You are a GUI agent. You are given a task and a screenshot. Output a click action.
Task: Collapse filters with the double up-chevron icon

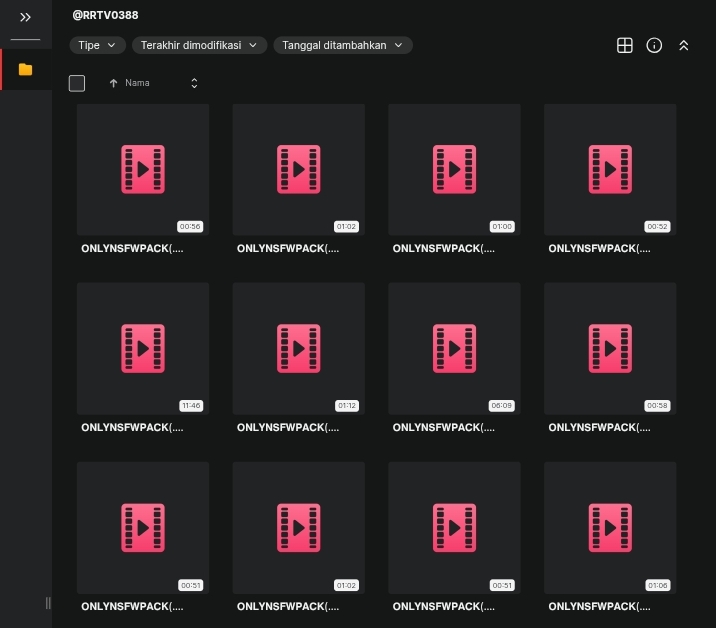click(684, 45)
